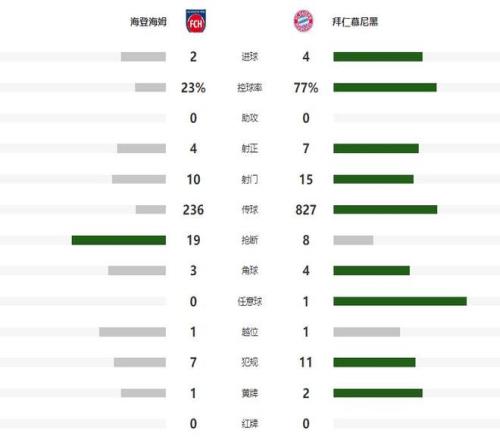Click Heidenheim's 236 passes value
500x440 pixels.
coord(193,210)
